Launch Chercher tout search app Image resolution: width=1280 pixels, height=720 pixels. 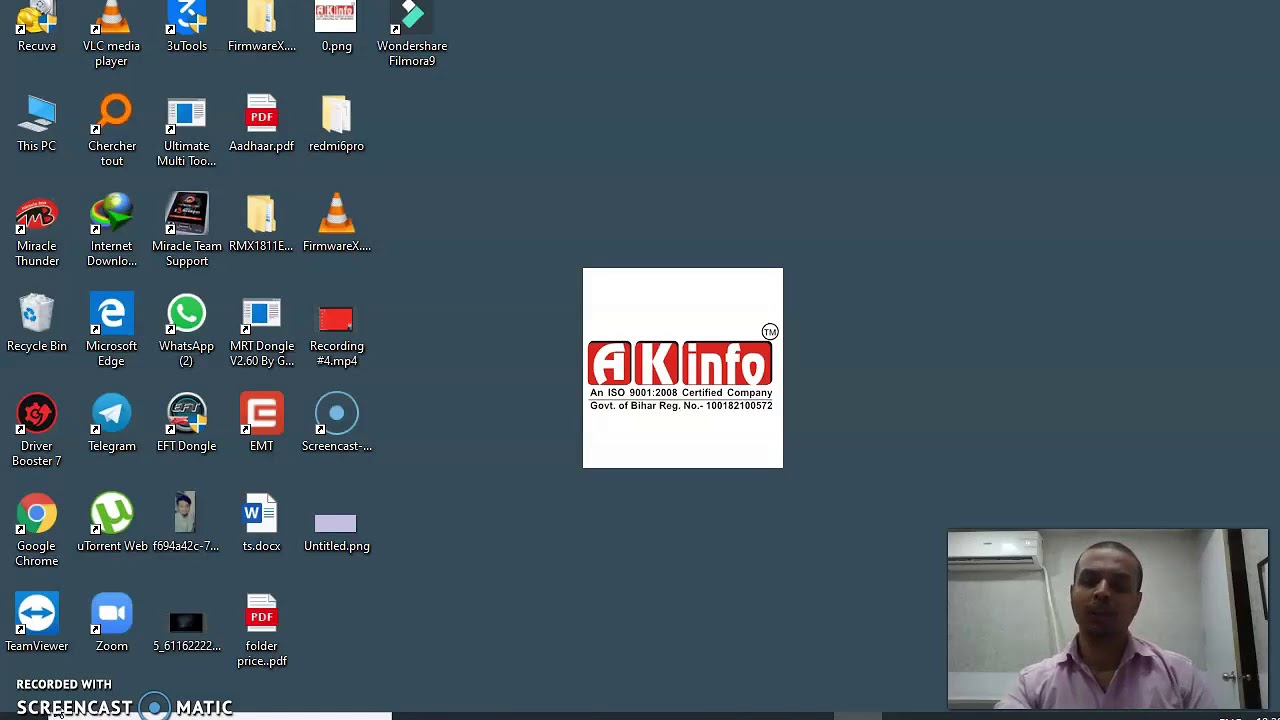(112, 131)
